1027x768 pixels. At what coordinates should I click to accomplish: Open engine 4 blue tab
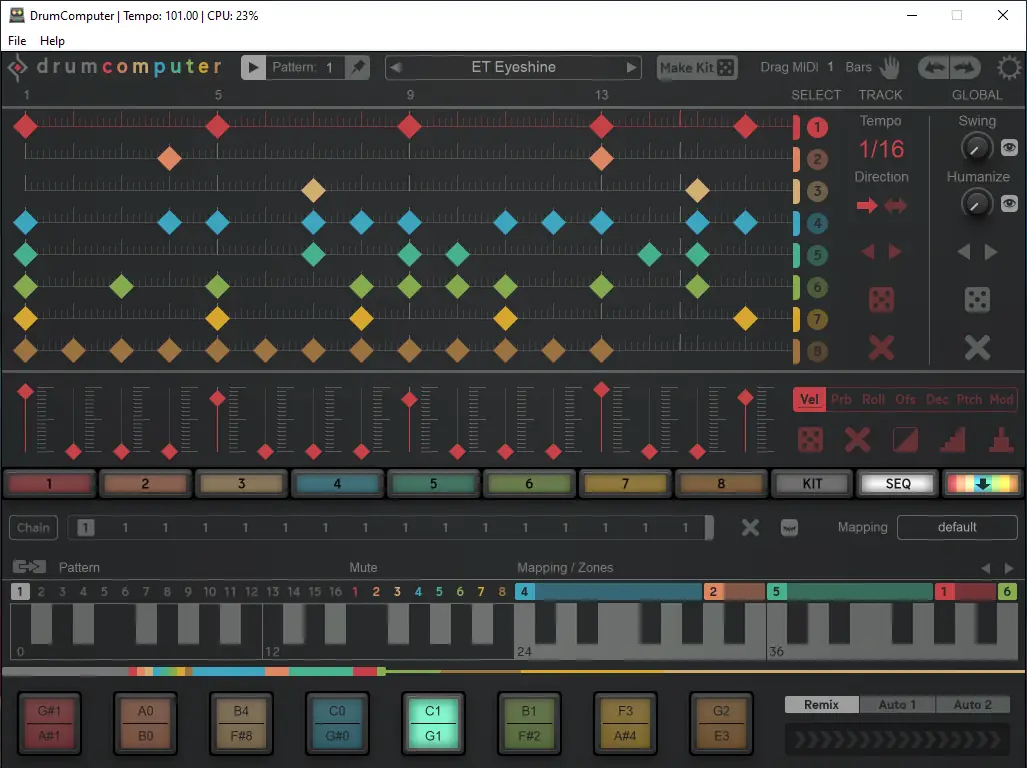[x=337, y=484]
